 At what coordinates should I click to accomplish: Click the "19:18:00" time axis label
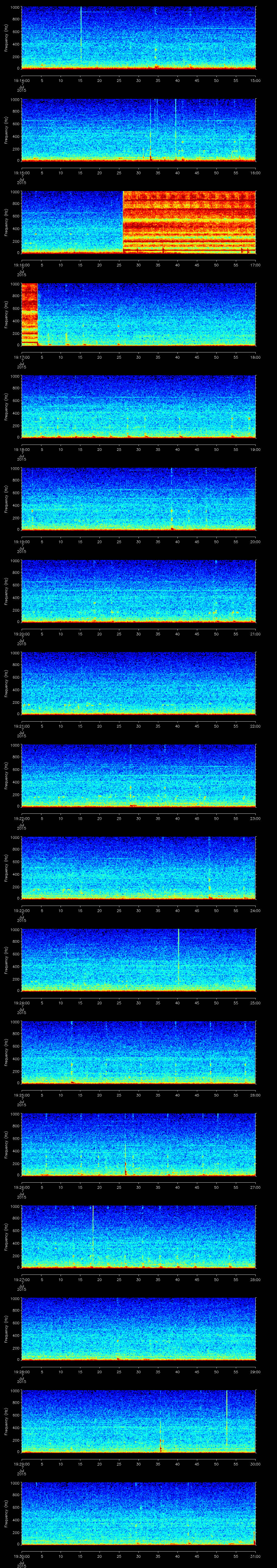[21, 449]
